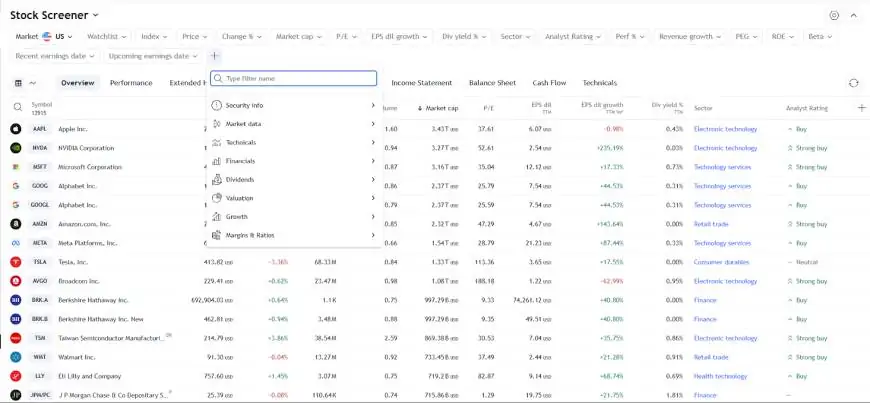Viewport: 870px width, 403px height.
Task: Switch to the Cash Flow tab
Action: pos(549,83)
